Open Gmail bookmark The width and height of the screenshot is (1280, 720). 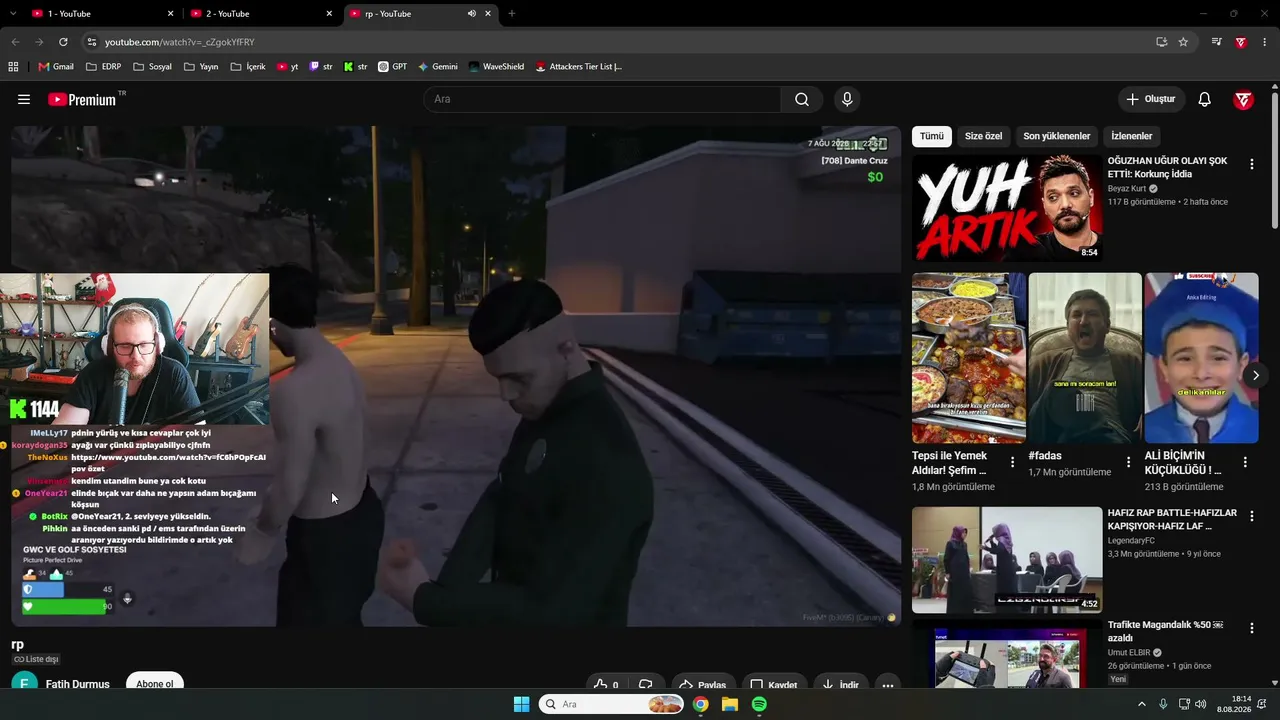(x=56, y=67)
